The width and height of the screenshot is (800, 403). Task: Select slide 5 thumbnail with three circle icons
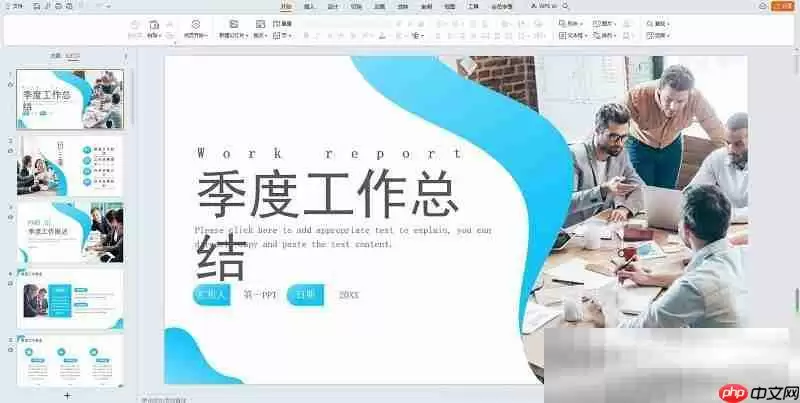coord(70,361)
